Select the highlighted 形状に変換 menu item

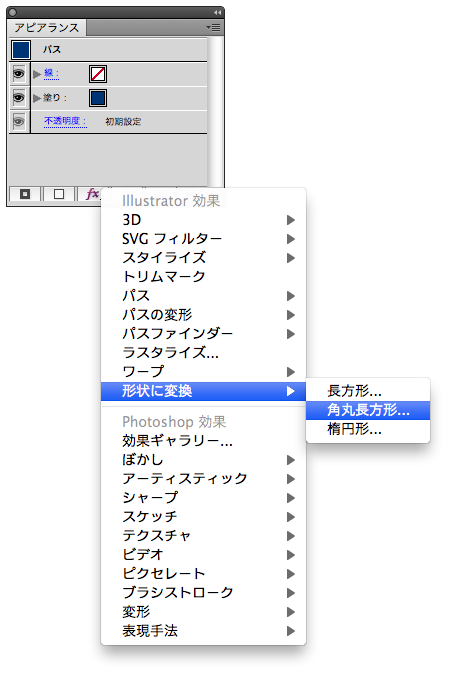tap(203, 391)
